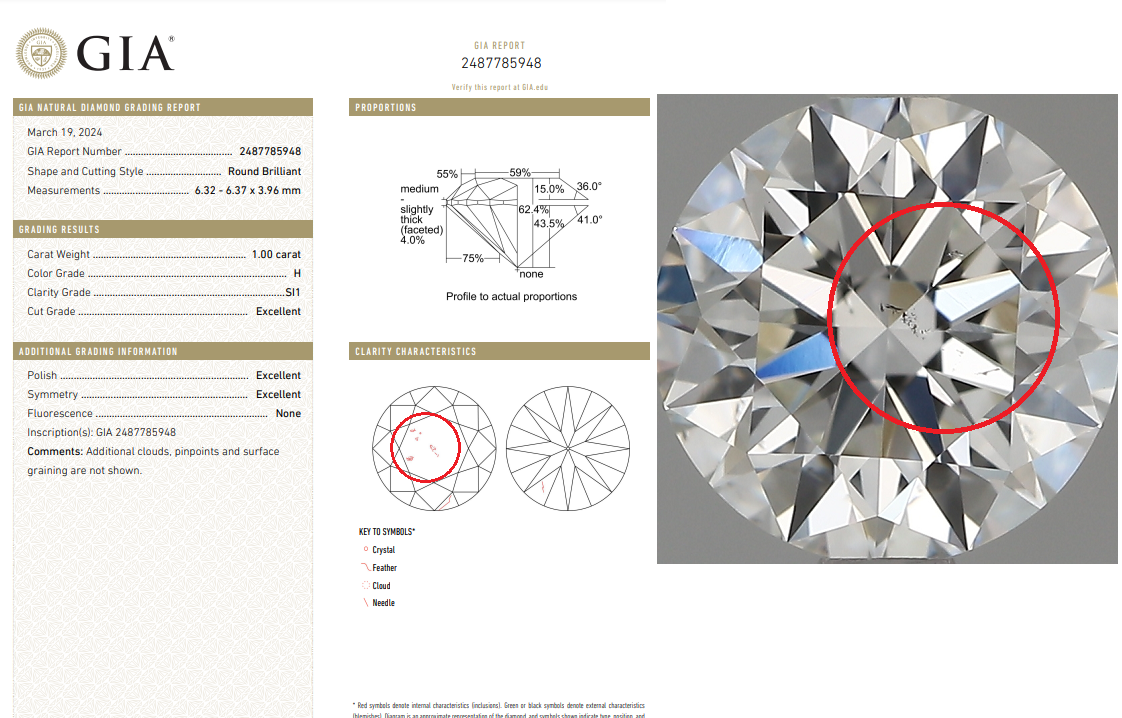Viewport: 1122px width, 718px height.
Task: Select the report number 2487785948 under GIA REPORT
Action: tap(501, 63)
